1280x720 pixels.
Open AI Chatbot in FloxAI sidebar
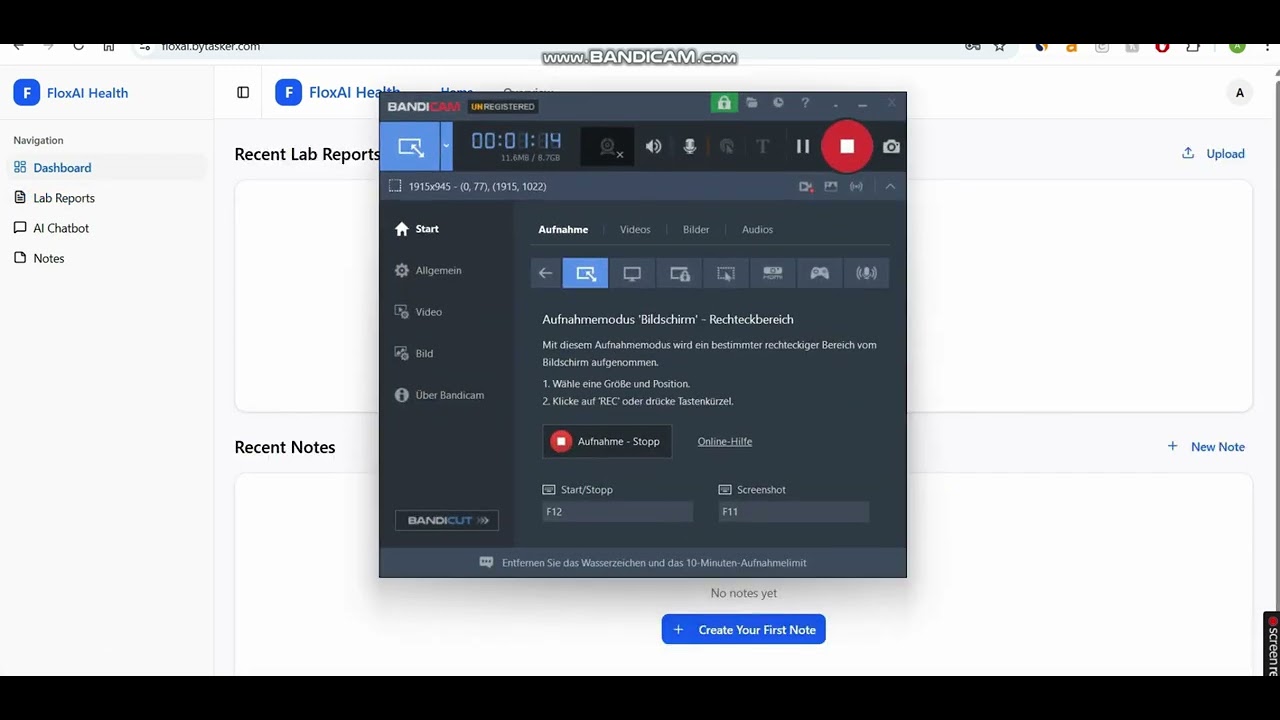point(106,228)
